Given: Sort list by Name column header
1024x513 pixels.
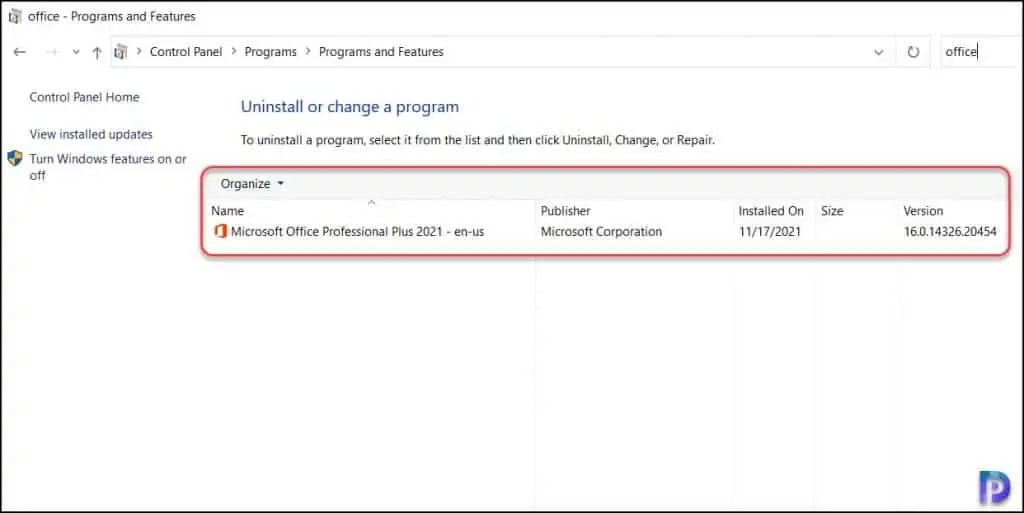Looking at the screenshot, I should (x=227, y=211).
